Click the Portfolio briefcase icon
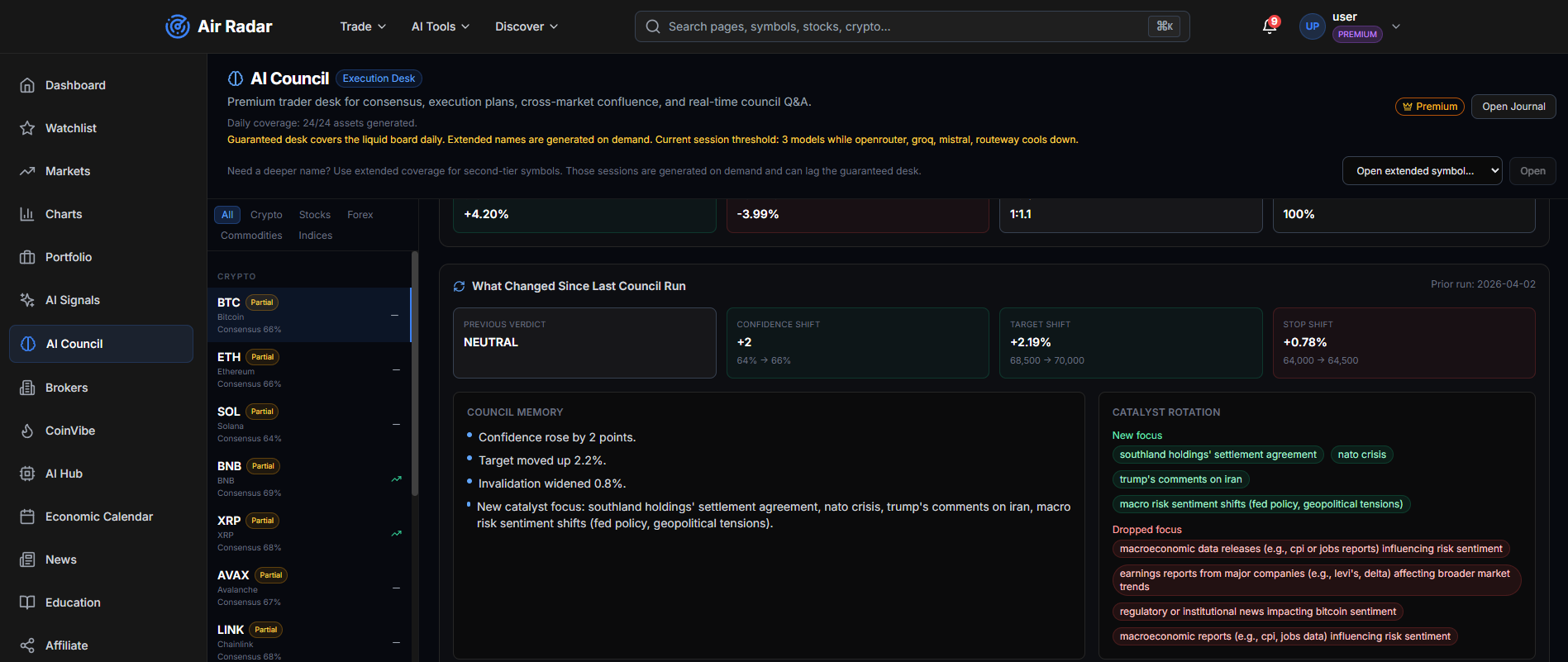This screenshot has height=662, width=1568. click(x=27, y=257)
